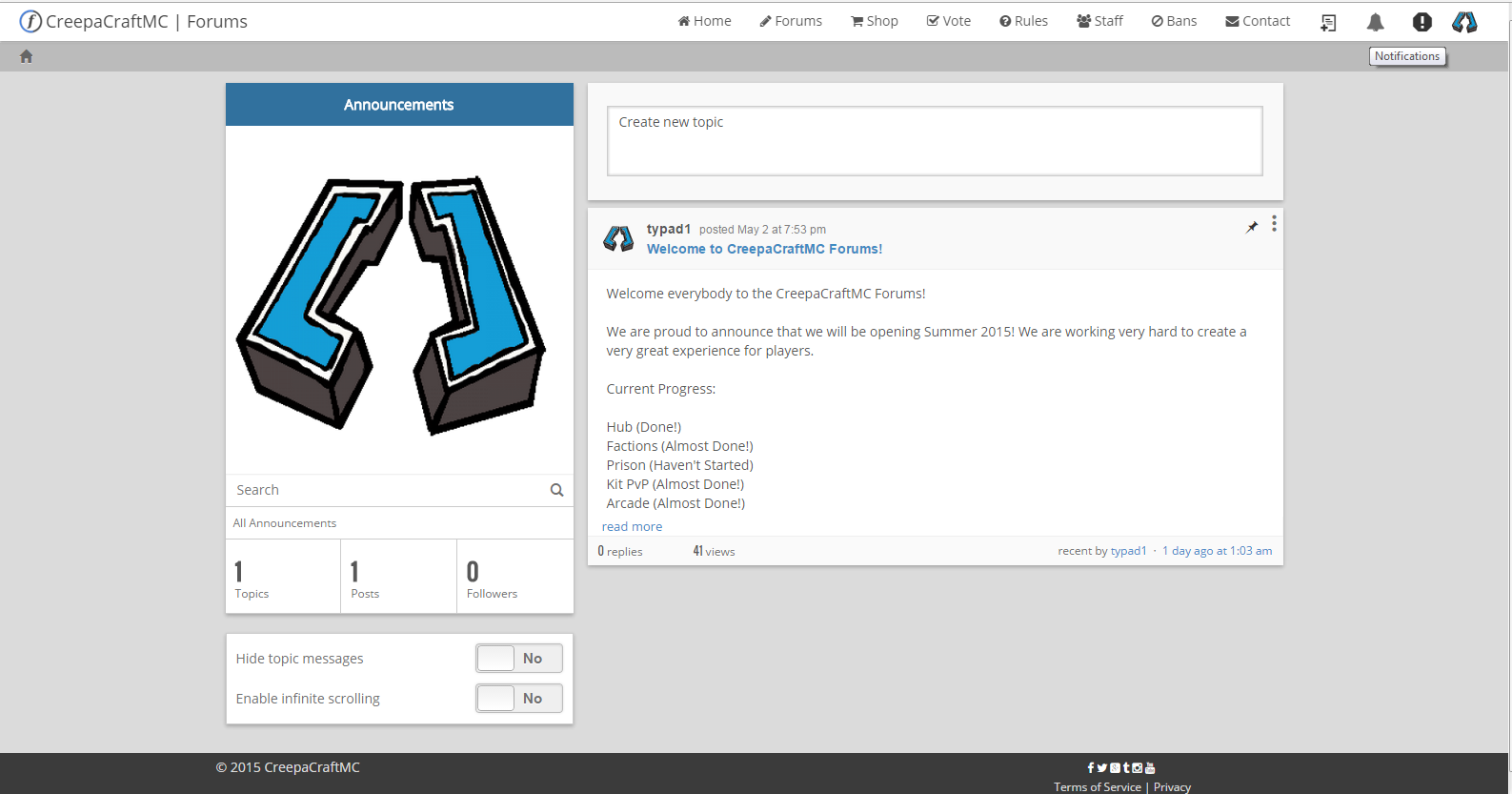
Task: Click the search magnifier icon
Action: click(556, 490)
